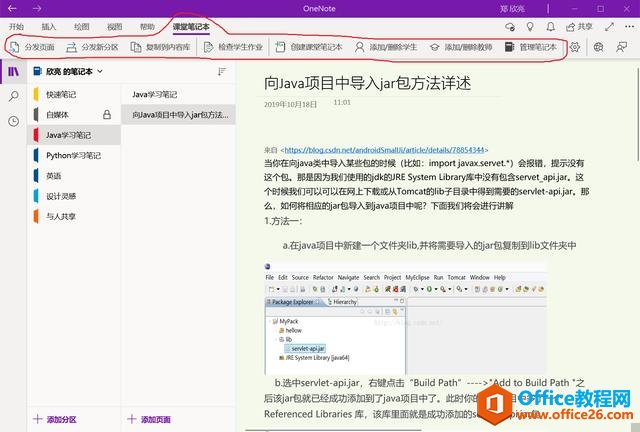The height and width of the screenshot is (432, 640).
Task: Select the Java学习笔记 section
Action: (74, 135)
